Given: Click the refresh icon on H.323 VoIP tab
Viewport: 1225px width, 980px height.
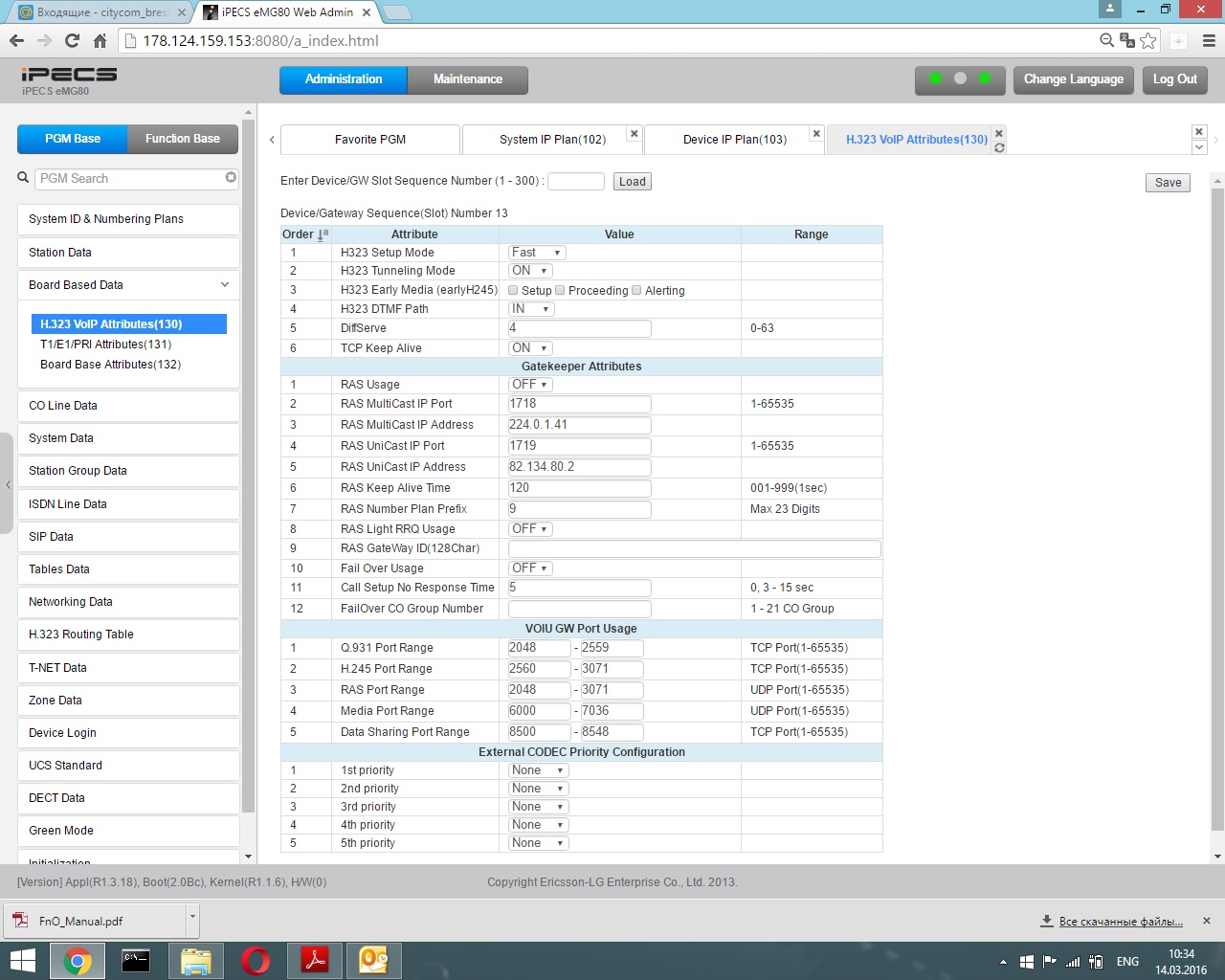Looking at the screenshot, I should pos(999,148).
